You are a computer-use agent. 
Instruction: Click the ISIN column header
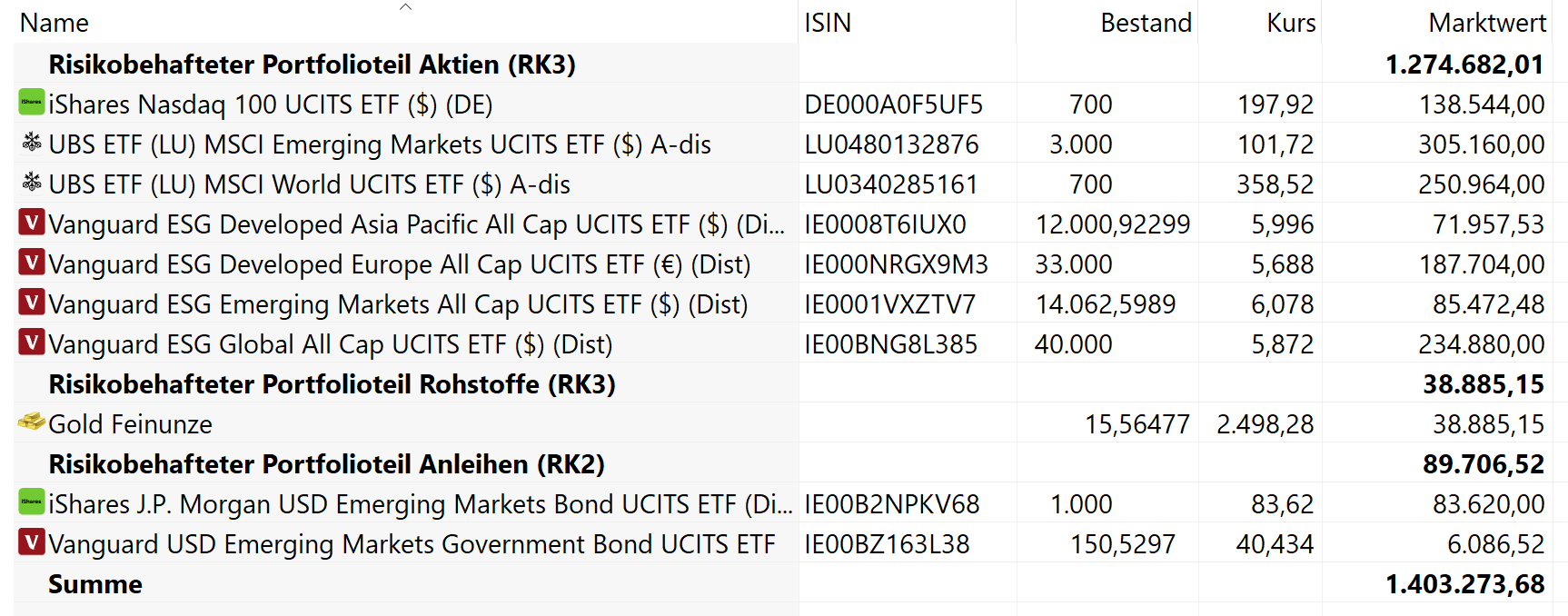[x=828, y=23]
